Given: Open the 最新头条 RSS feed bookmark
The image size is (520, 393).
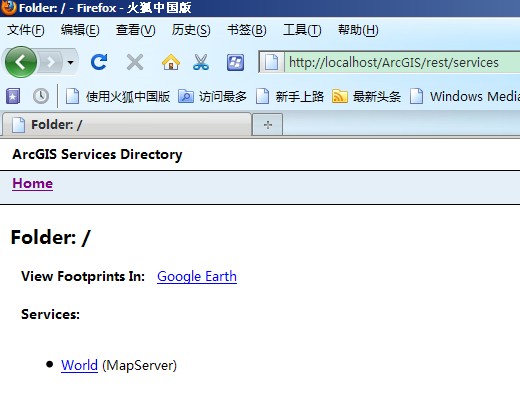Looking at the screenshot, I should click(x=366, y=97).
